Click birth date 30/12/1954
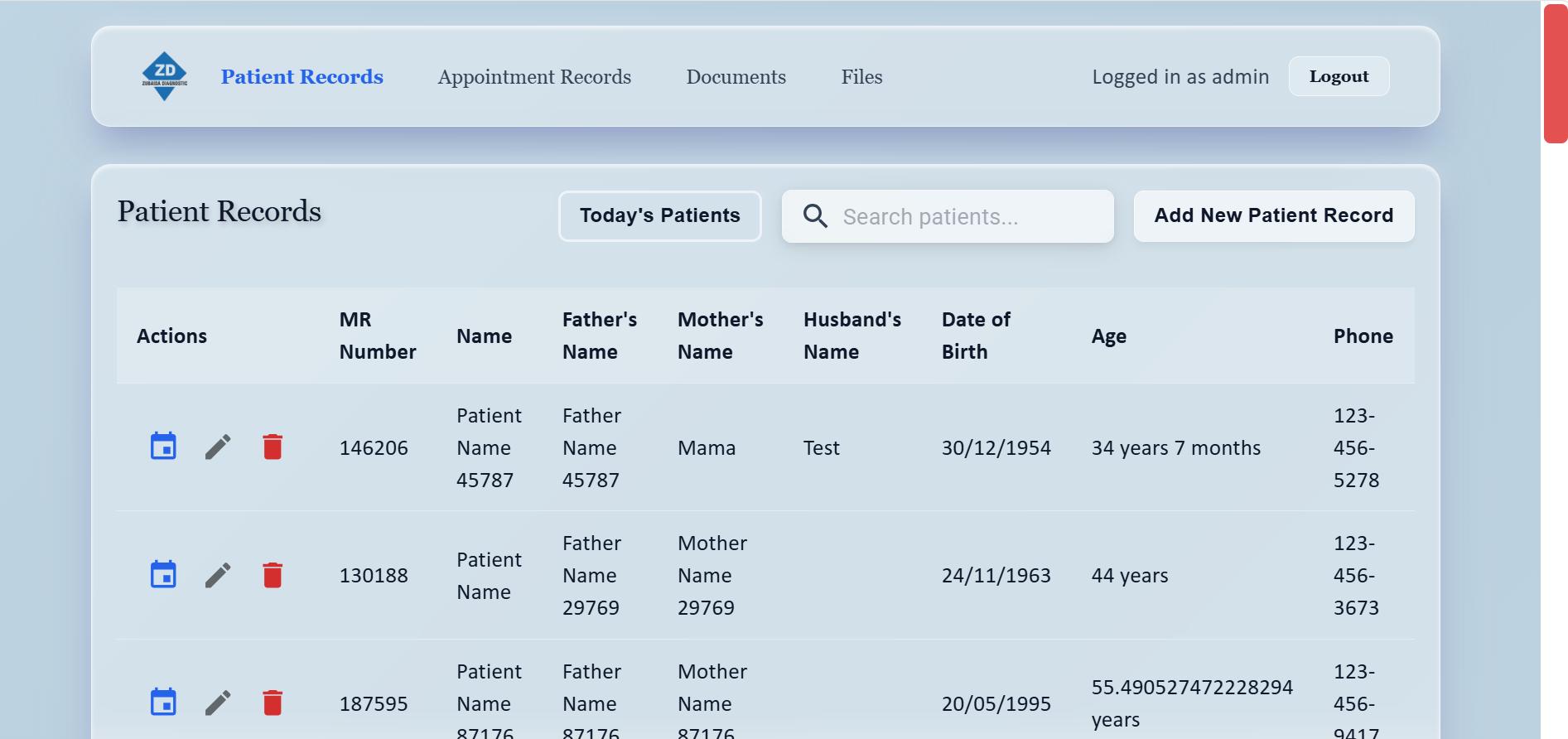The image size is (1568, 739). (996, 447)
